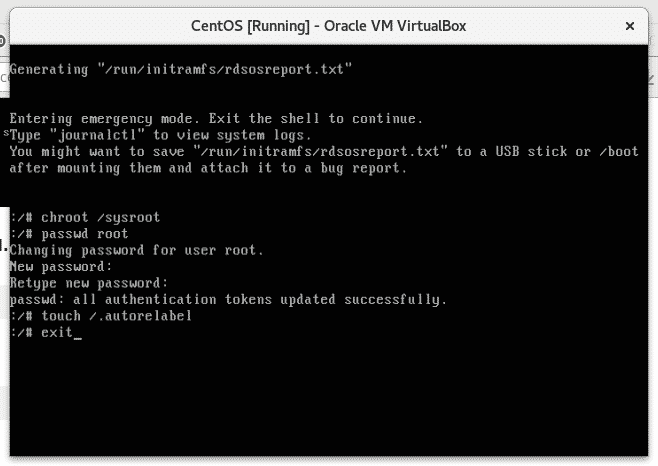
Task: Click the /boot path text in terminal
Action: click(626, 151)
